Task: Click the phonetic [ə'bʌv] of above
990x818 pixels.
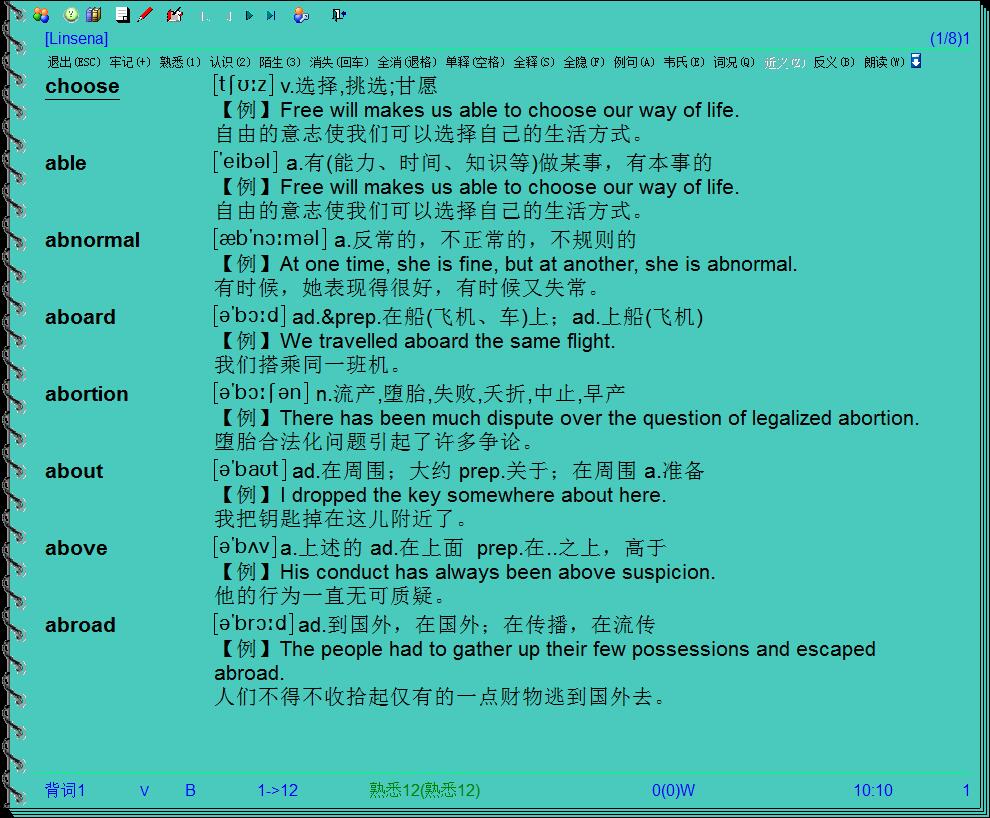Action: tap(246, 547)
